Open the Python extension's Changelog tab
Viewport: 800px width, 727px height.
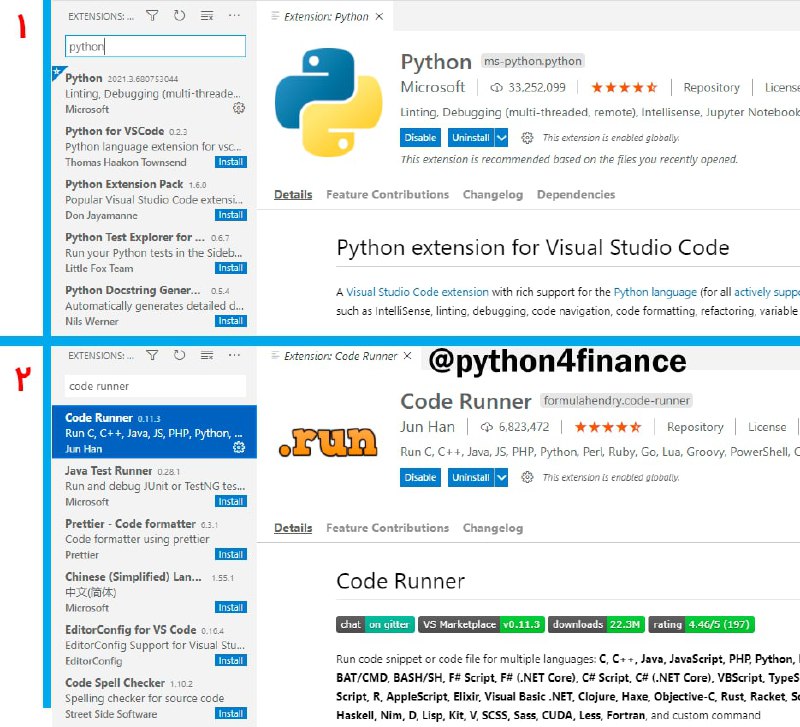pos(493,194)
